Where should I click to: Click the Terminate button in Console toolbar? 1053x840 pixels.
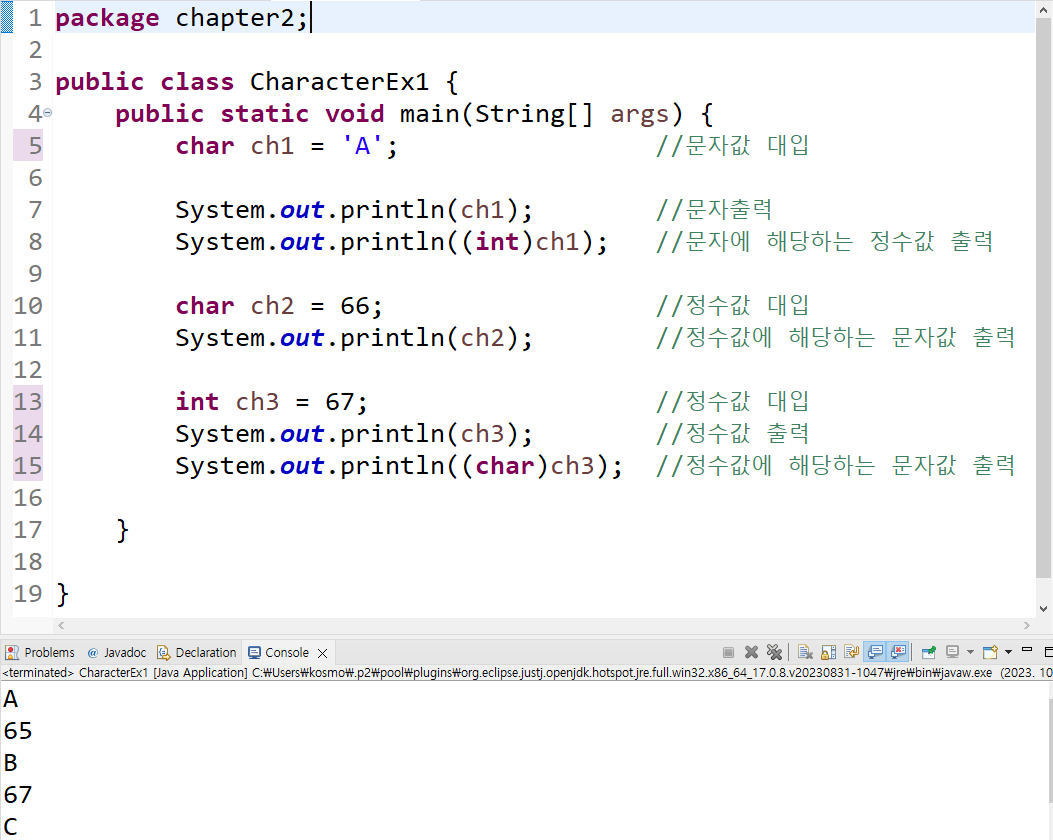[728, 652]
